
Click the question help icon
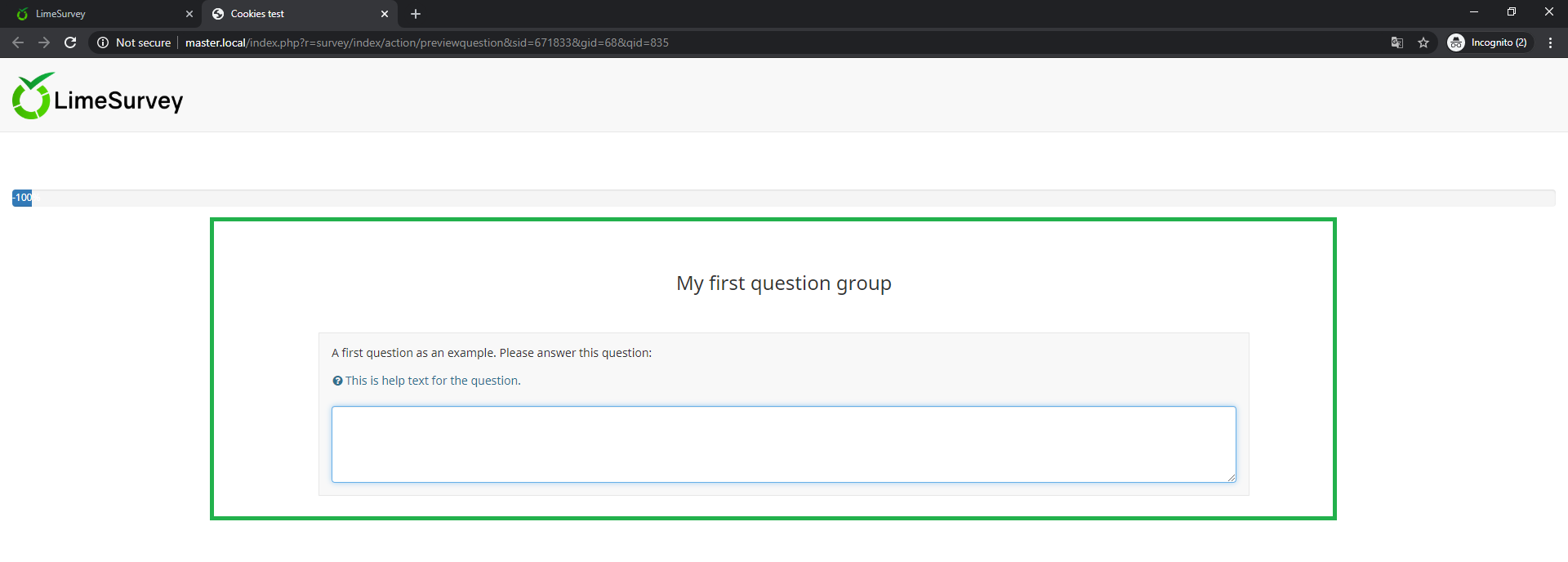337,381
